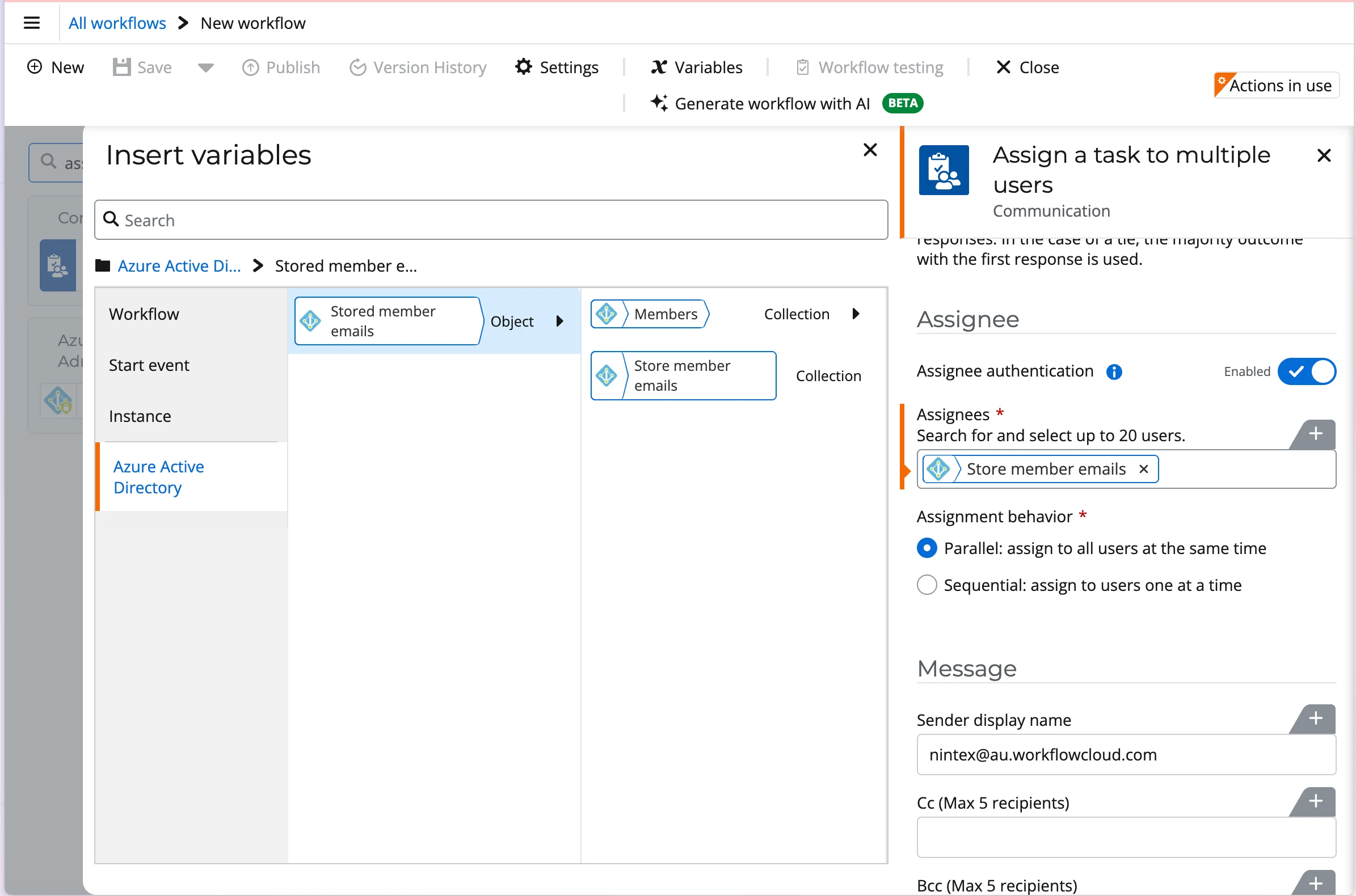Viewport: 1356px width, 896px height.
Task: Click the plus button for Sender display name
Action: click(1315, 719)
